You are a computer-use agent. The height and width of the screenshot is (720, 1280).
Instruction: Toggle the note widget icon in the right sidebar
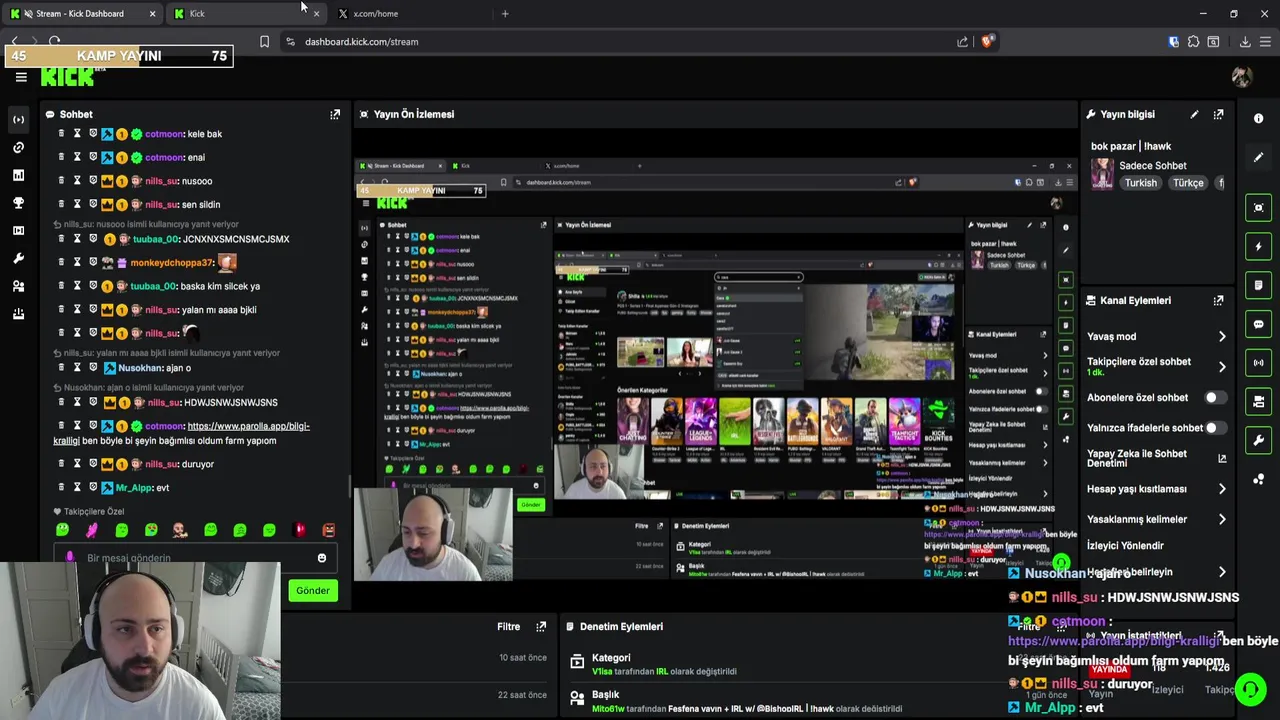click(x=1258, y=285)
